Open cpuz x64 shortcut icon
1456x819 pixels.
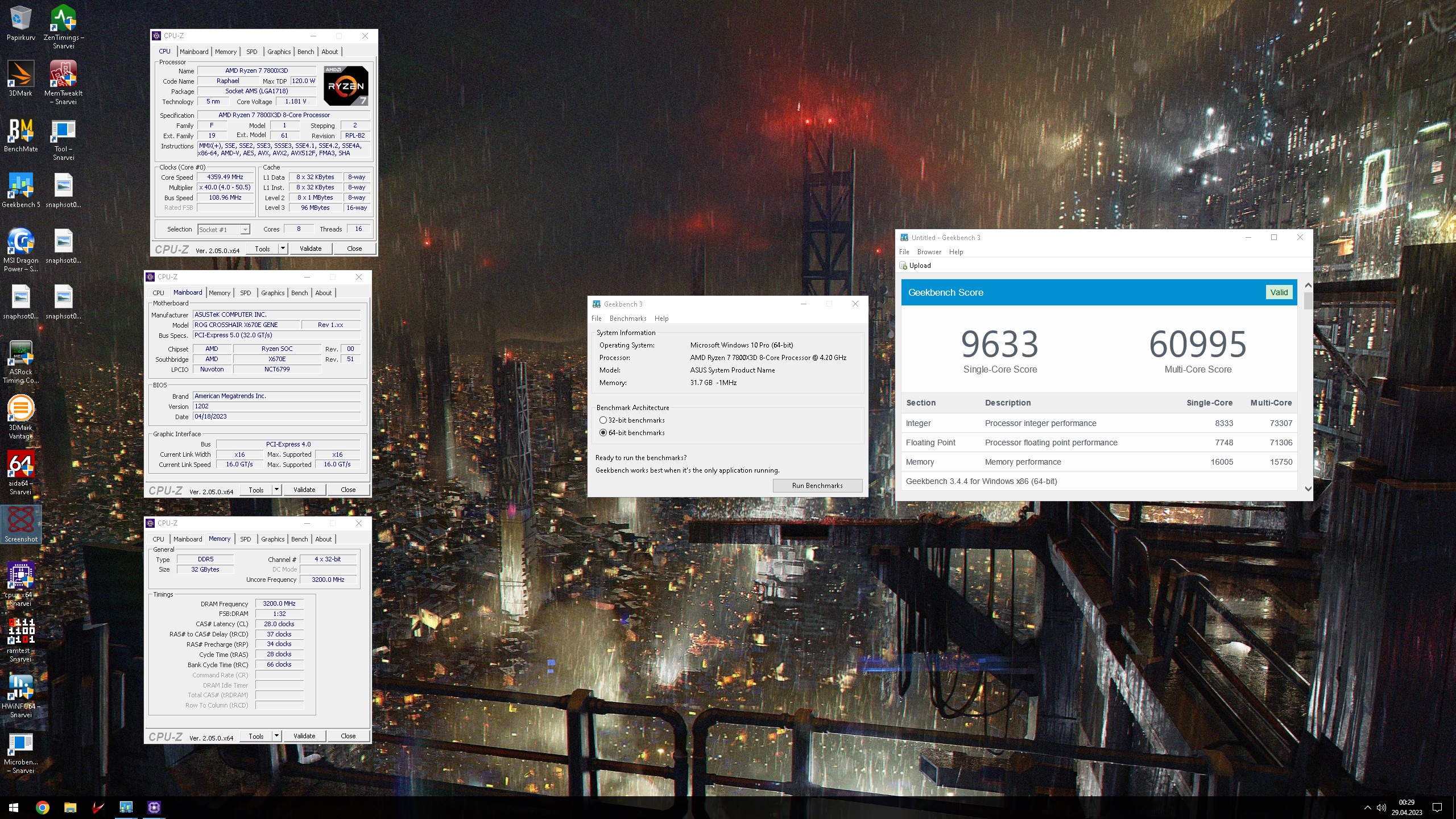click(x=20, y=585)
